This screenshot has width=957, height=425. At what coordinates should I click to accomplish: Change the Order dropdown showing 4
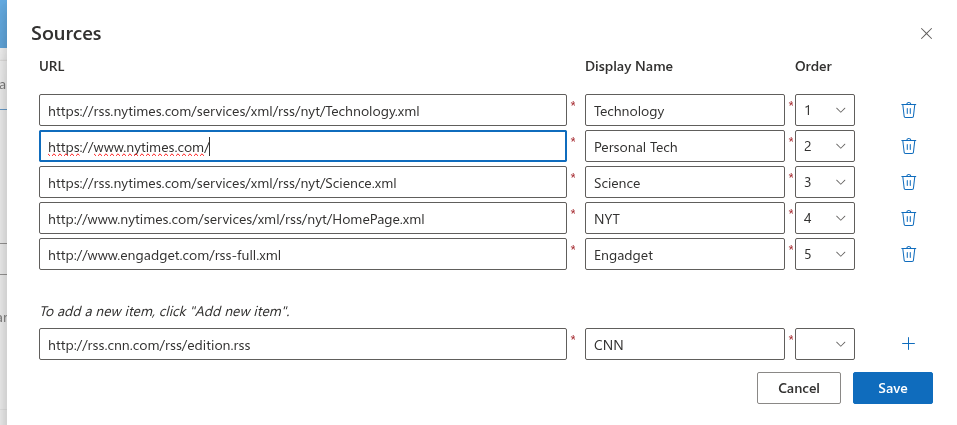tap(825, 218)
